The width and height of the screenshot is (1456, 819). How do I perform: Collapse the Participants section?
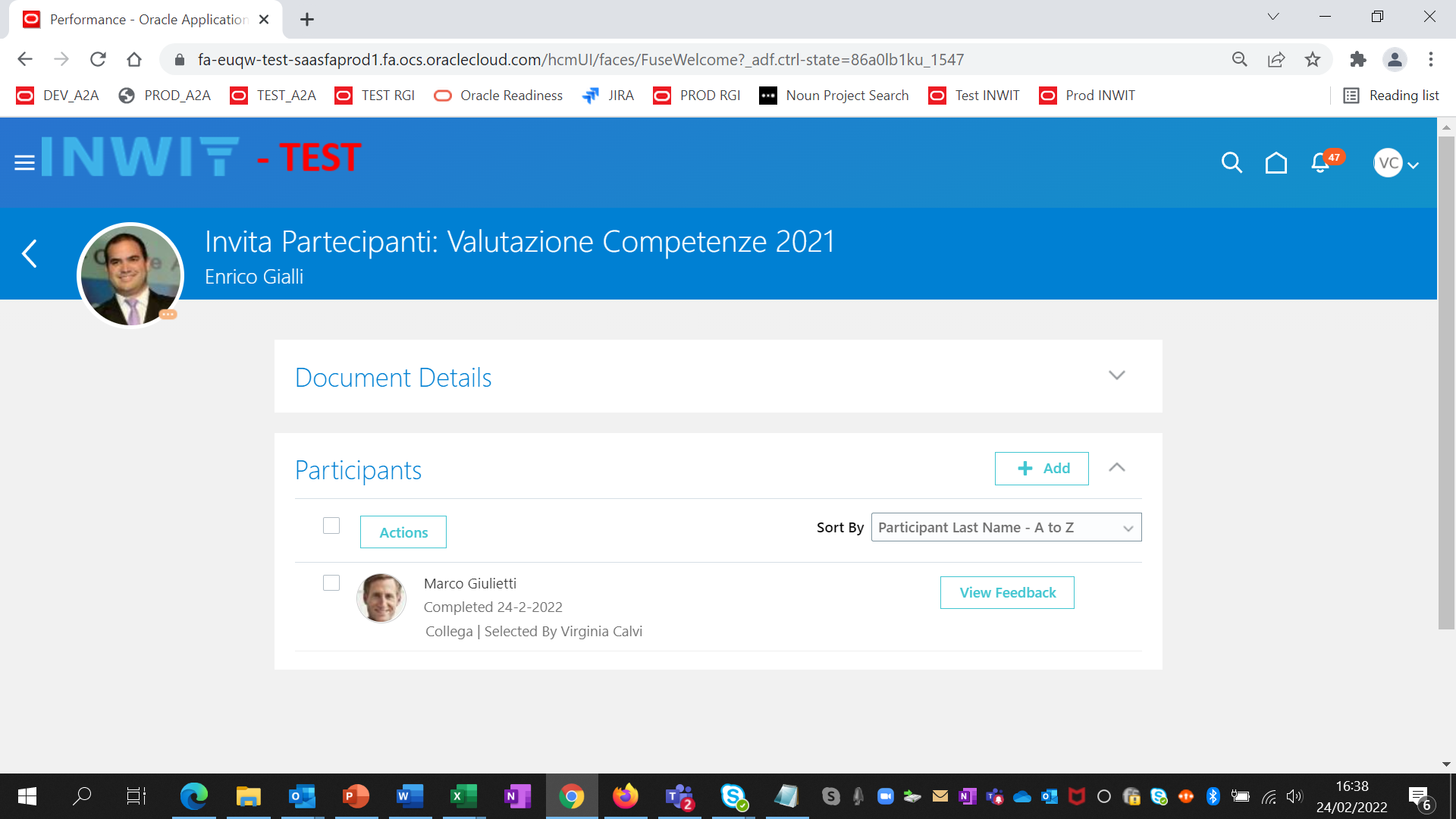(x=1116, y=468)
